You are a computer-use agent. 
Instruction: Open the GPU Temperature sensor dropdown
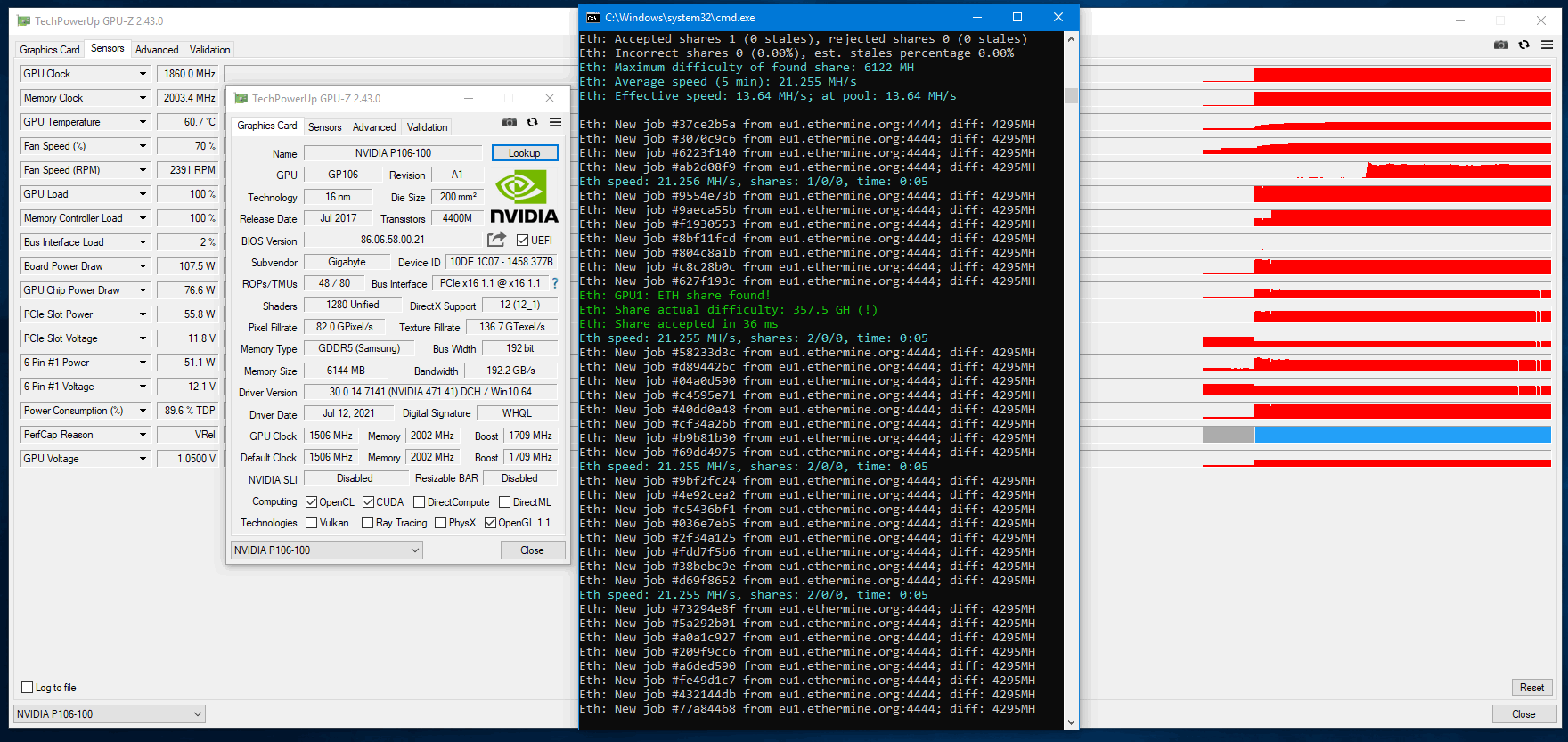click(142, 122)
